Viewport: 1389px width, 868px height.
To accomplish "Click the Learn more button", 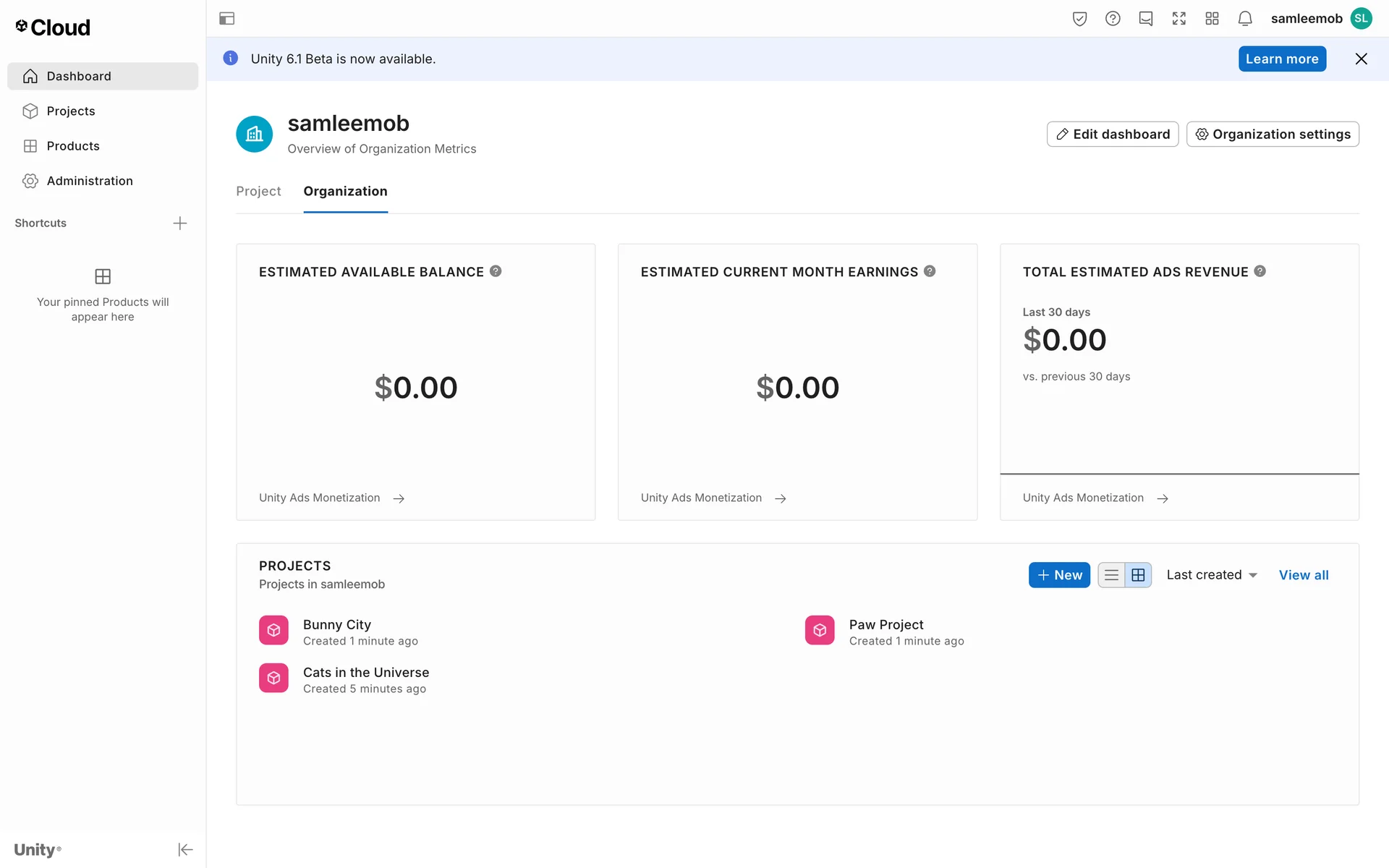I will (x=1282, y=59).
